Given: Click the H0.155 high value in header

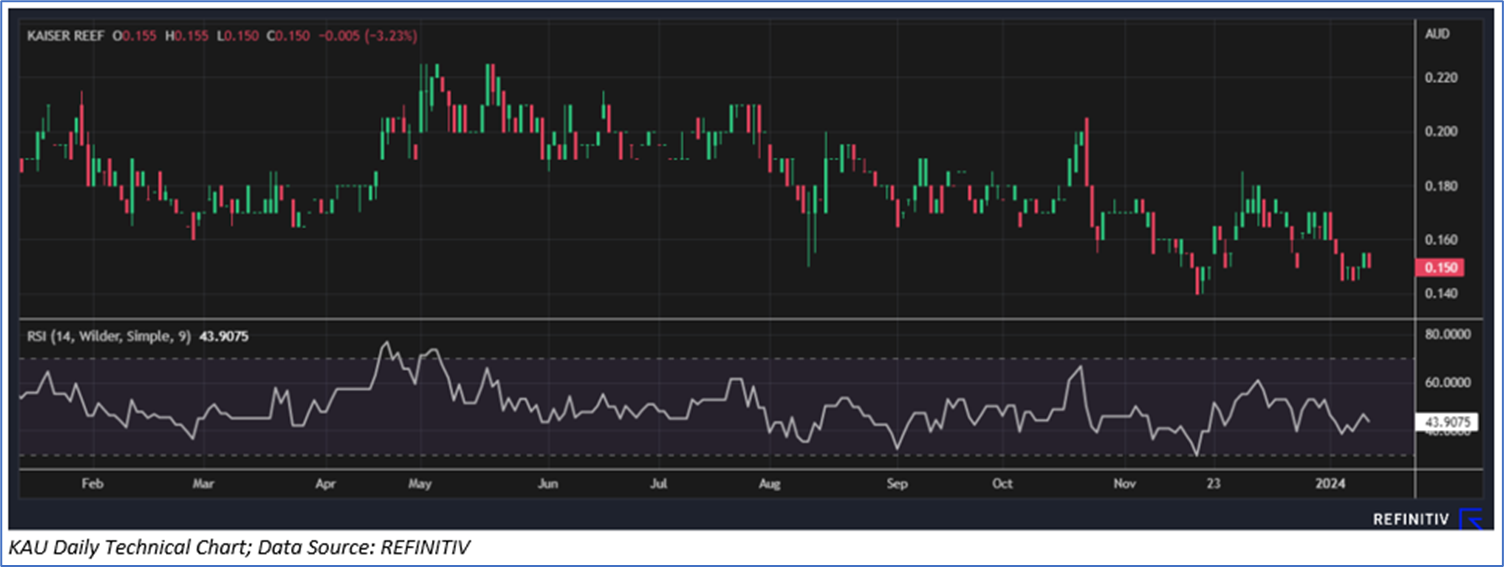Looking at the screenshot, I should point(184,36).
